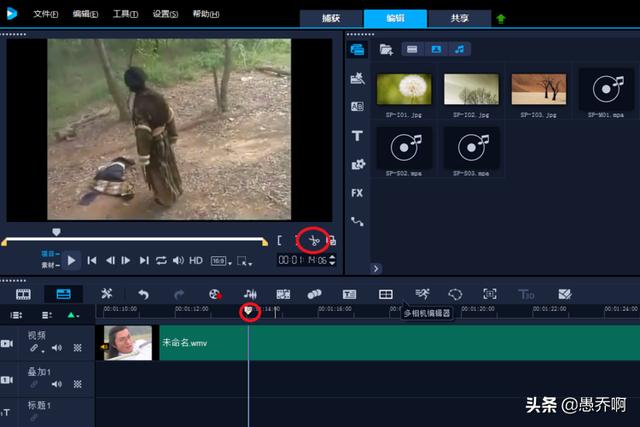Open the 工具 (Tools) menu

click(125, 14)
